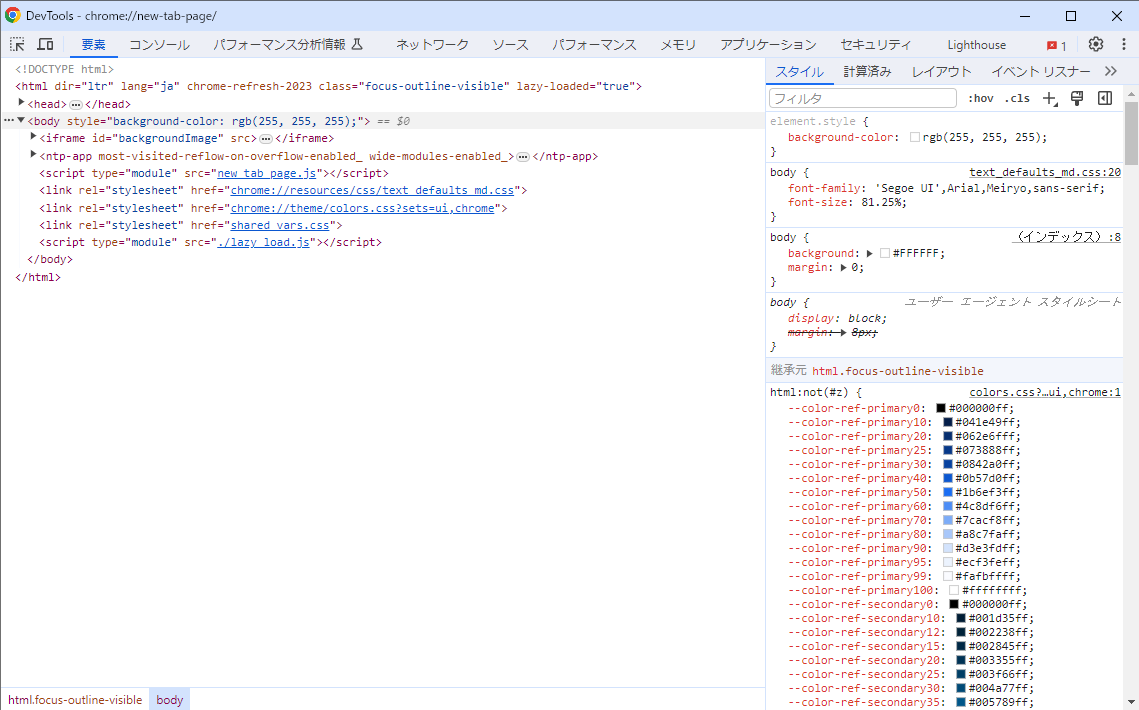Select the closing </html> tag row
This screenshot has width=1139, height=710.
[x=38, y=277]
